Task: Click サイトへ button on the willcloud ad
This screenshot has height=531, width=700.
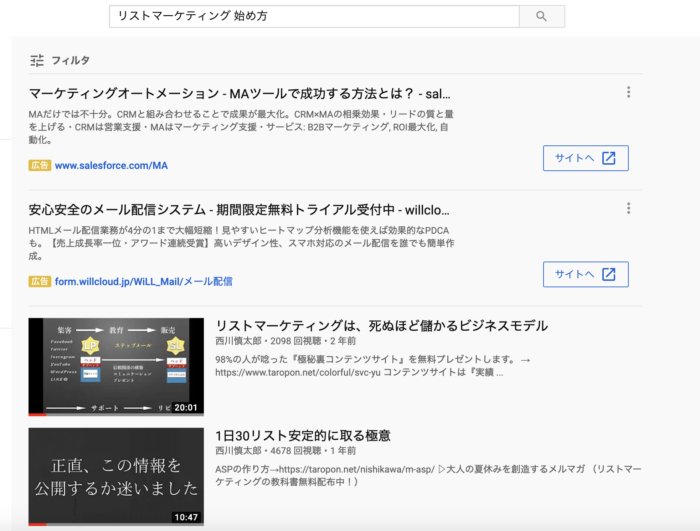Action: pyautogui.click(x=585, y=275)
